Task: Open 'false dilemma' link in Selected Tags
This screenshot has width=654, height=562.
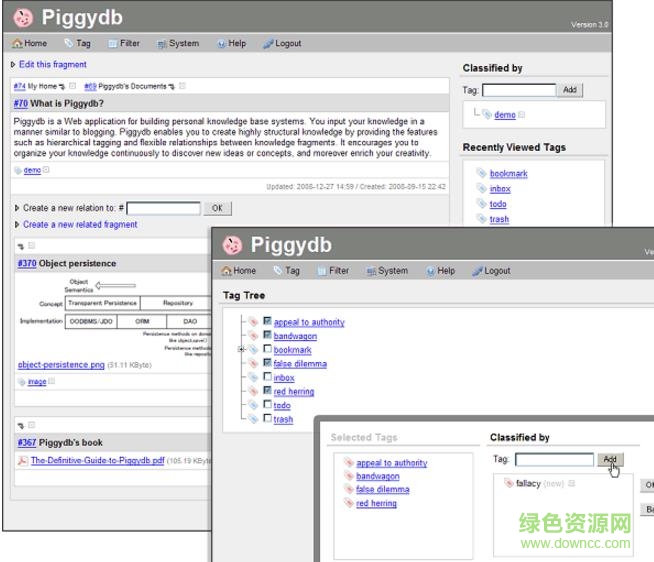Action: coord(382,489)
